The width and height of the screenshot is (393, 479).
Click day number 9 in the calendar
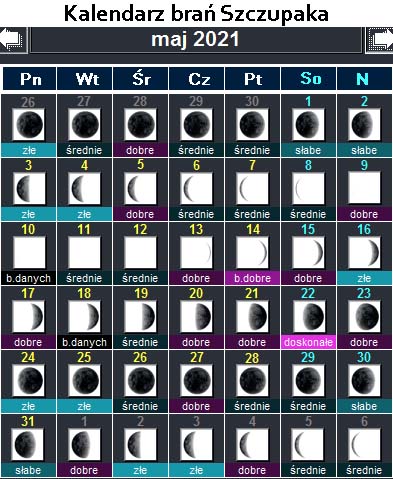(364, 165)
